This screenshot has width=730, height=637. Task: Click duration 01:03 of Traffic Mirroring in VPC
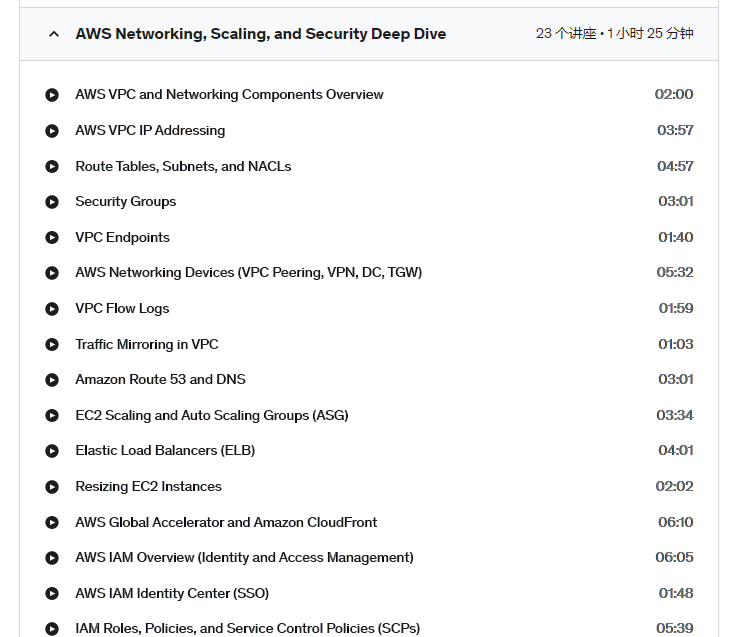click(x=676, y=344)
